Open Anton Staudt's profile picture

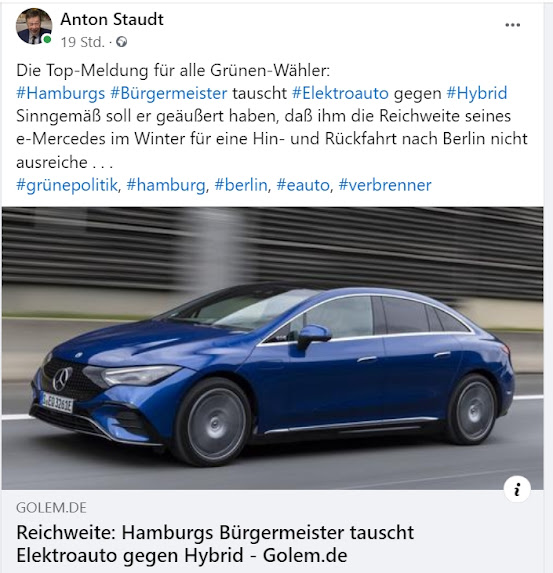(34, 26)
